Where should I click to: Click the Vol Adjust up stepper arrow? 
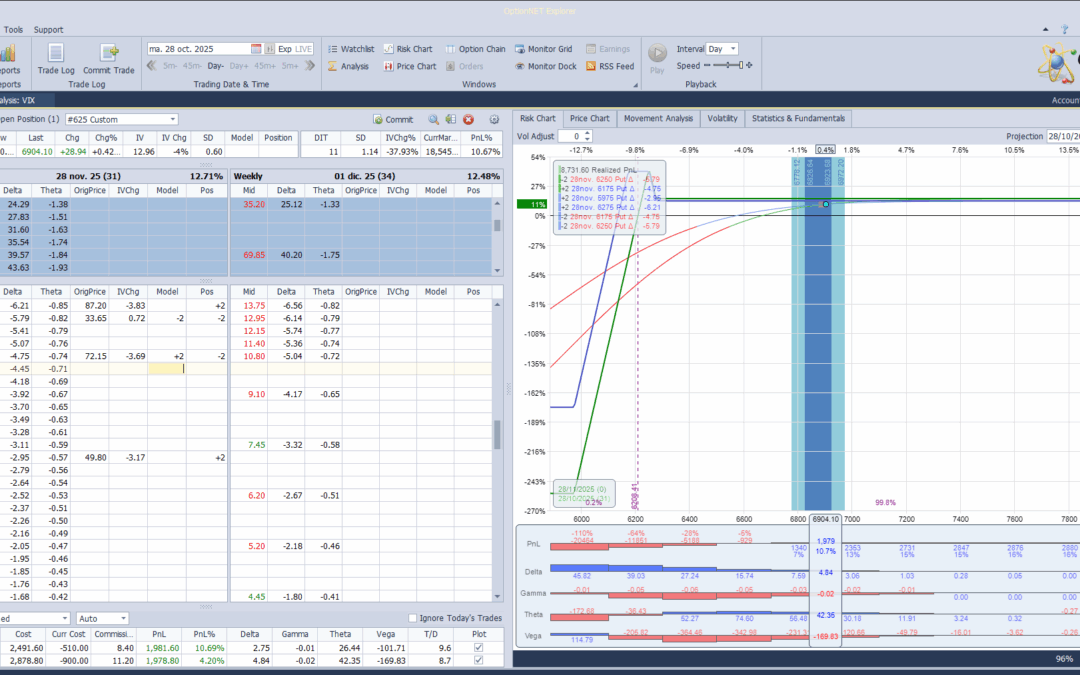[588, 133]
